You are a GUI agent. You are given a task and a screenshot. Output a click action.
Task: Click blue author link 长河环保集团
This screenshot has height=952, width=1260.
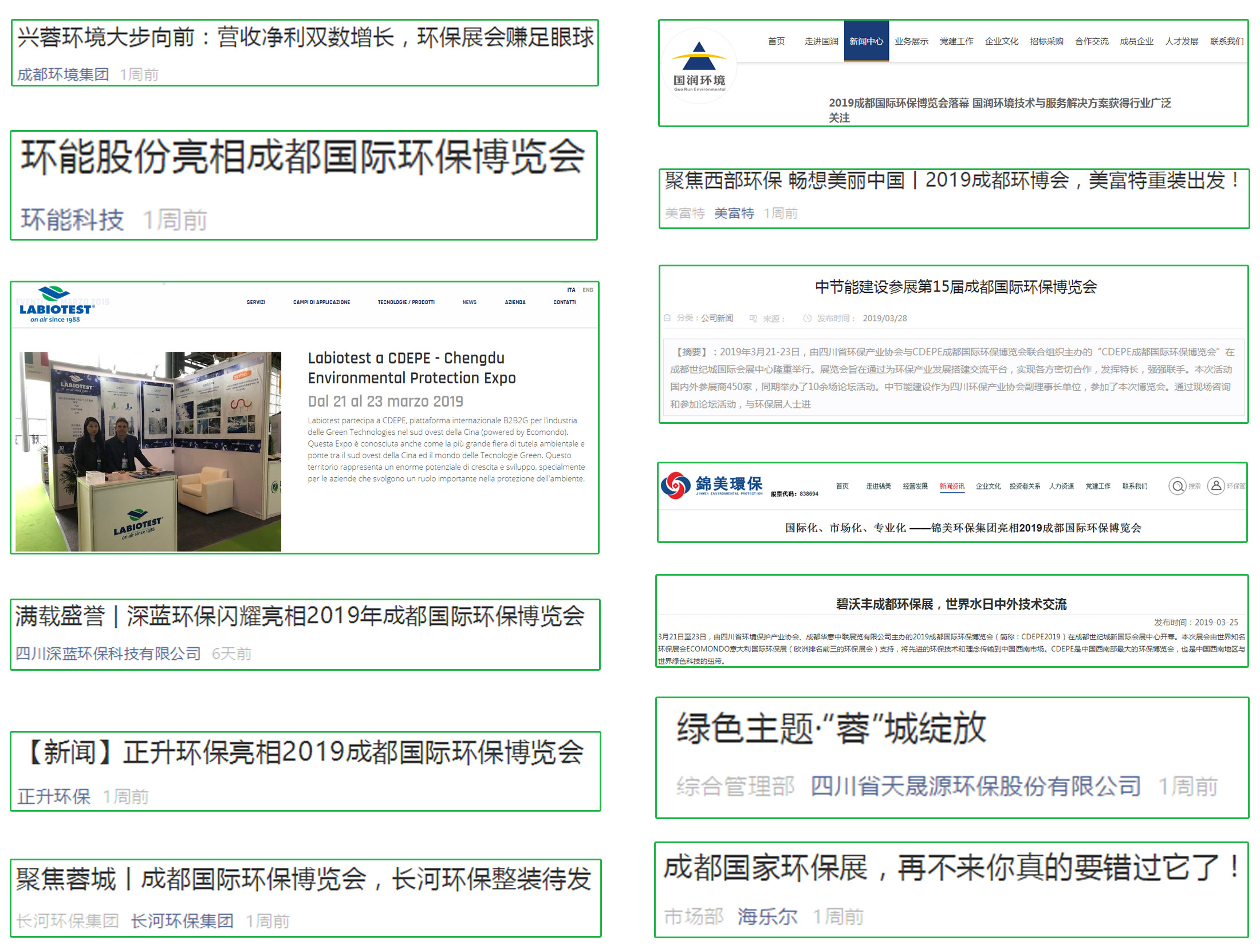click(x=182, y=920)
